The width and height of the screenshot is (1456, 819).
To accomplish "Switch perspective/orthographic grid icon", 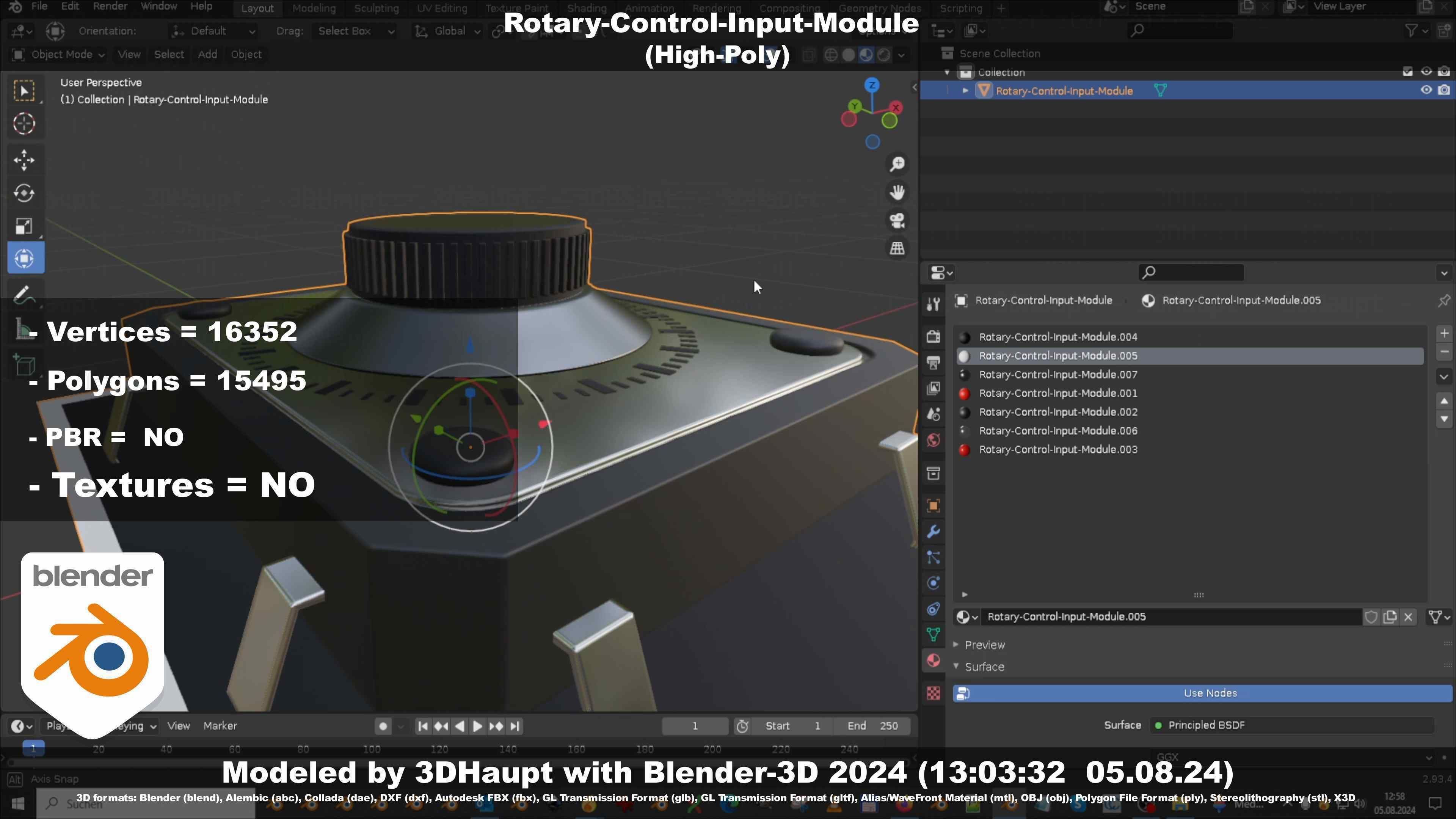I will click(x=897, y=249).
